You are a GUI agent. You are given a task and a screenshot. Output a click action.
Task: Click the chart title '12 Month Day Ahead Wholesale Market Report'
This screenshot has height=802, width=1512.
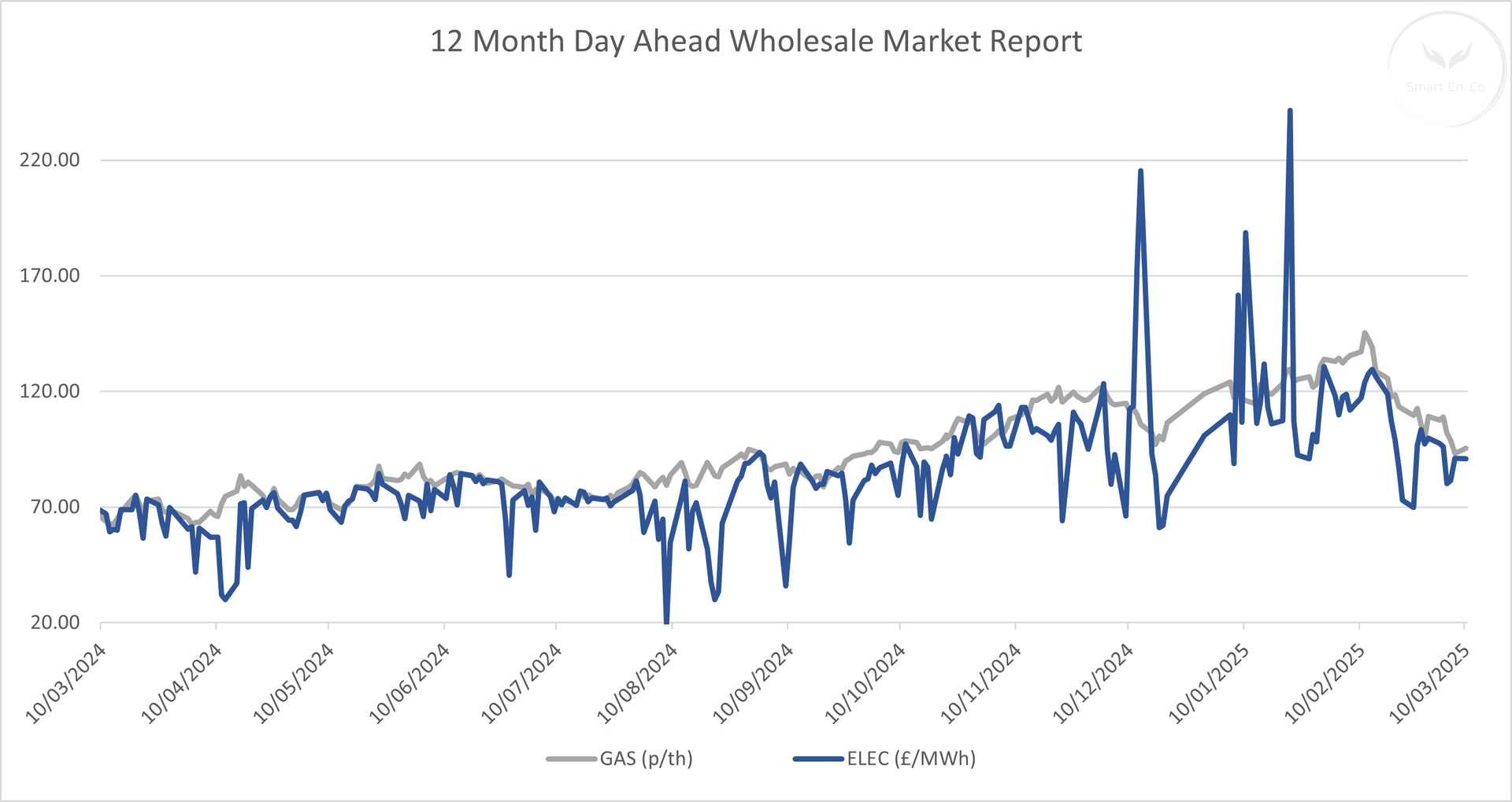click(756, 41)
